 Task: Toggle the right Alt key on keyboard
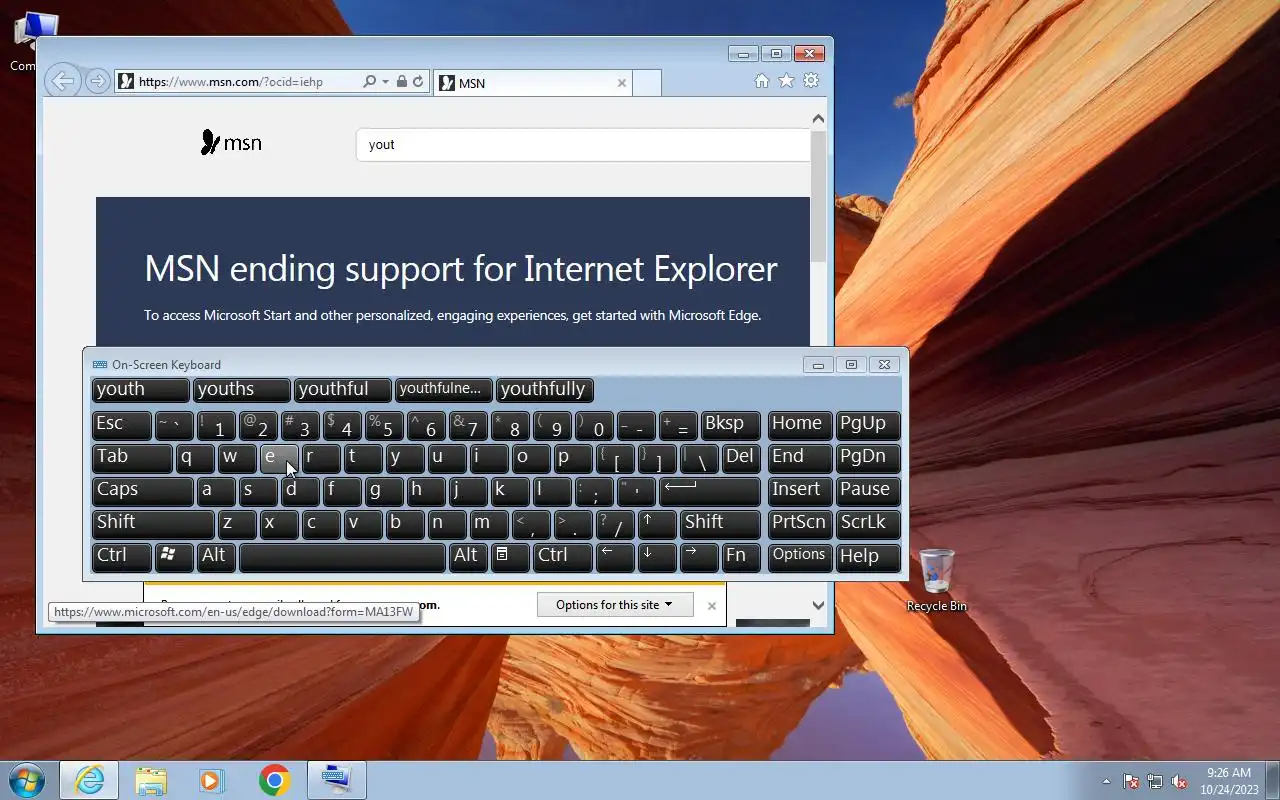point(468,557)
